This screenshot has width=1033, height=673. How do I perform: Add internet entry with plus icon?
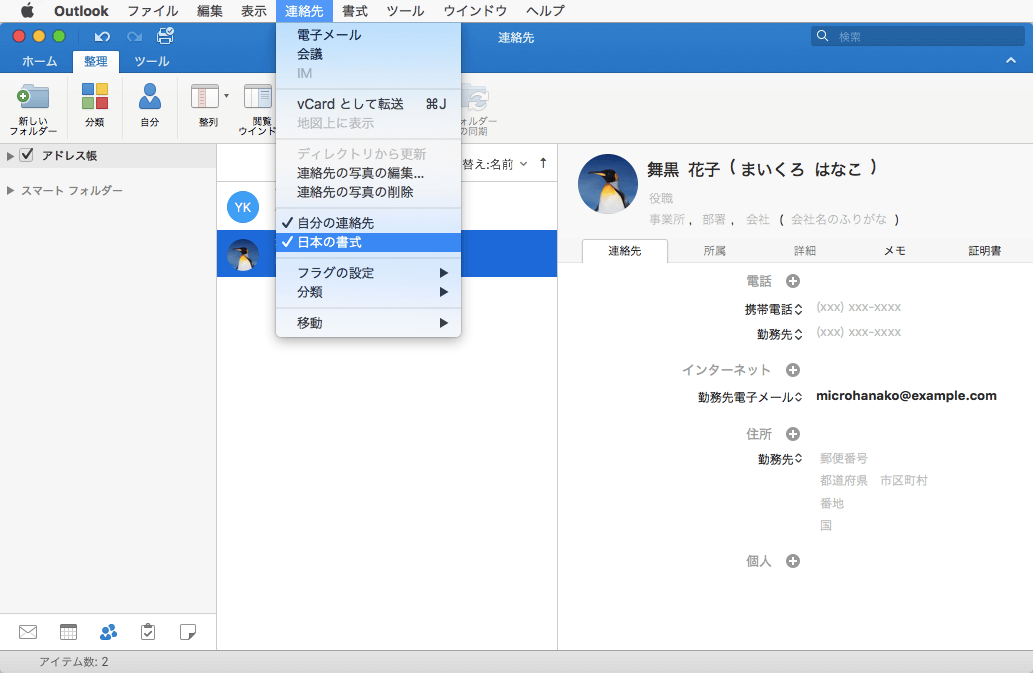(x=793, y=370)
